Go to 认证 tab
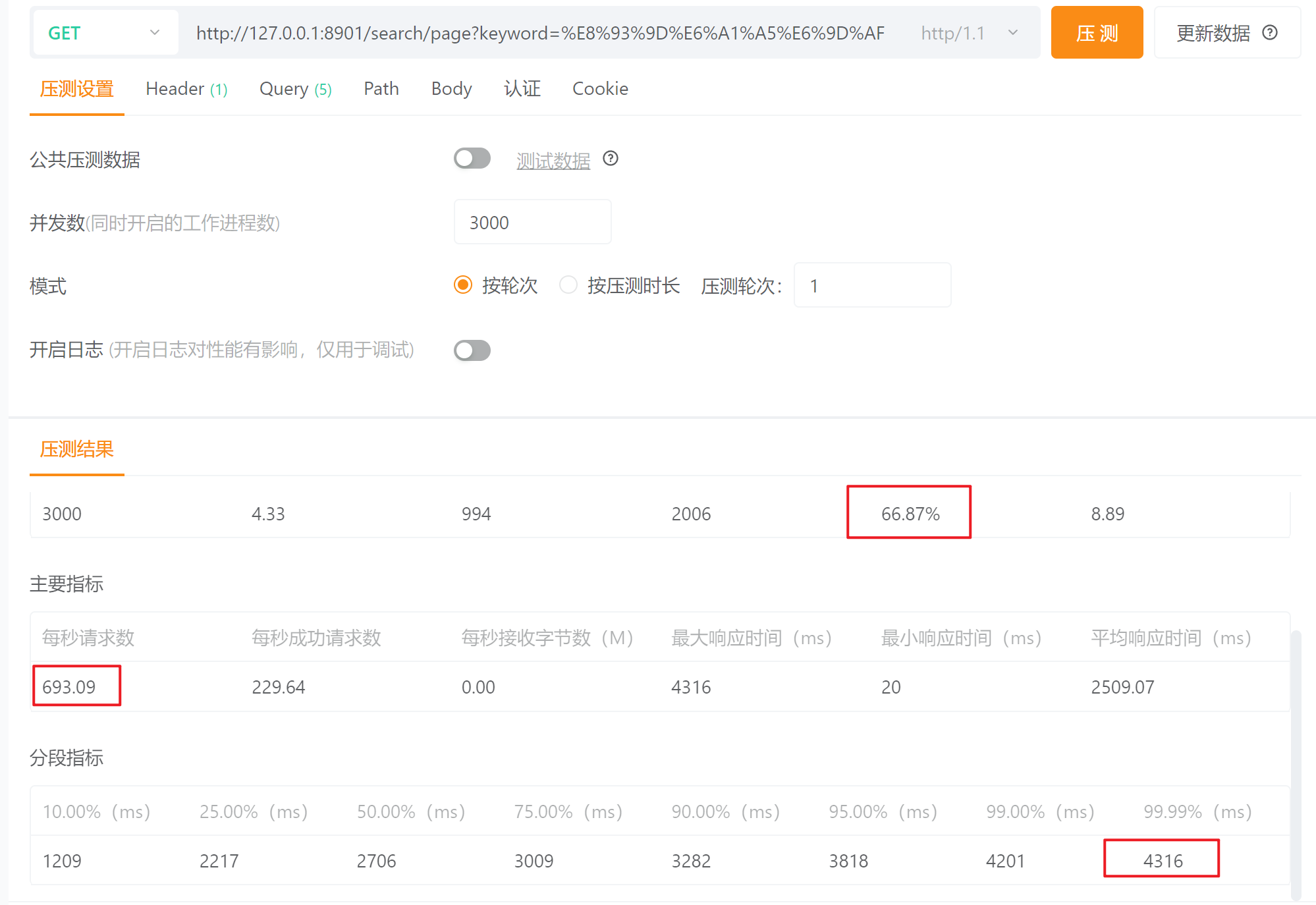 [522, 89]
